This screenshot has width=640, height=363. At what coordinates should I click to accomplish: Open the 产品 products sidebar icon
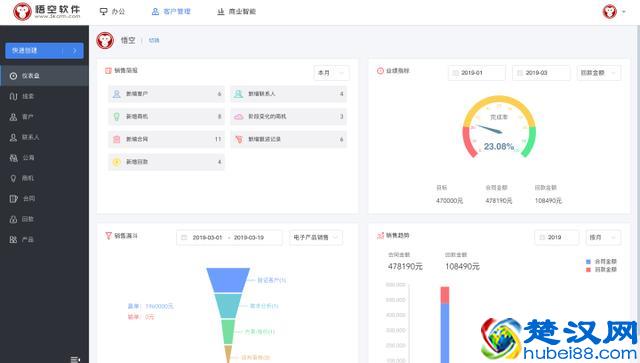coord(13,240)
